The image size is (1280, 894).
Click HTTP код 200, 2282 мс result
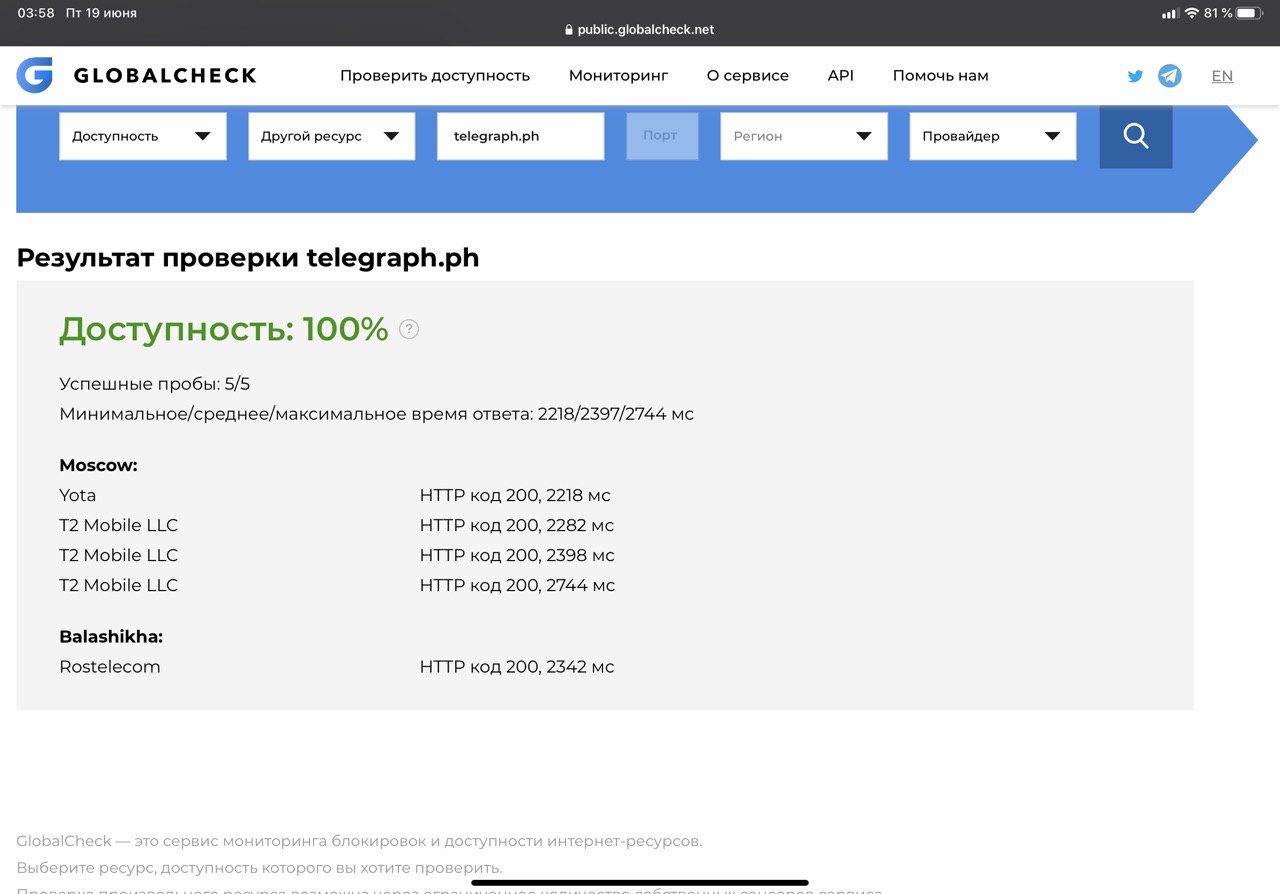517,525
